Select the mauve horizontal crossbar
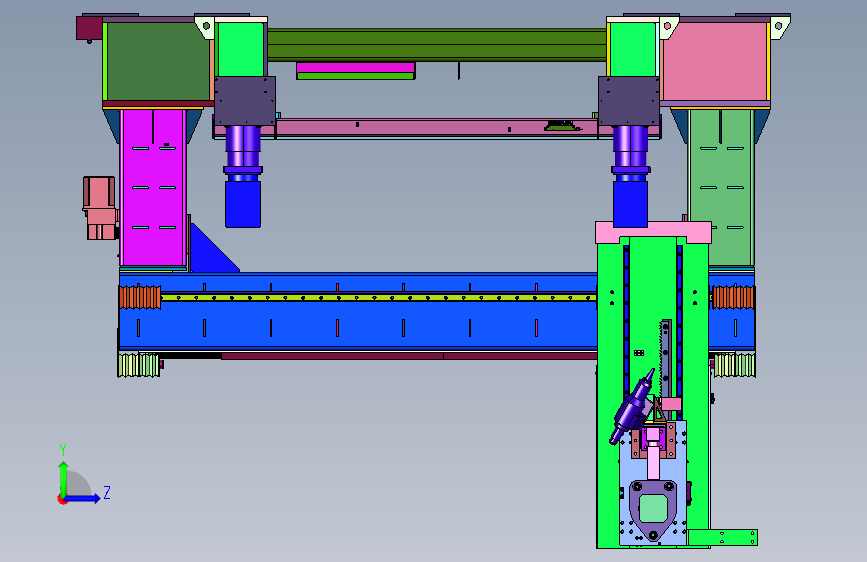Viewport: 867px width, 562px height. pyautogui.click(x=437, y=127)
